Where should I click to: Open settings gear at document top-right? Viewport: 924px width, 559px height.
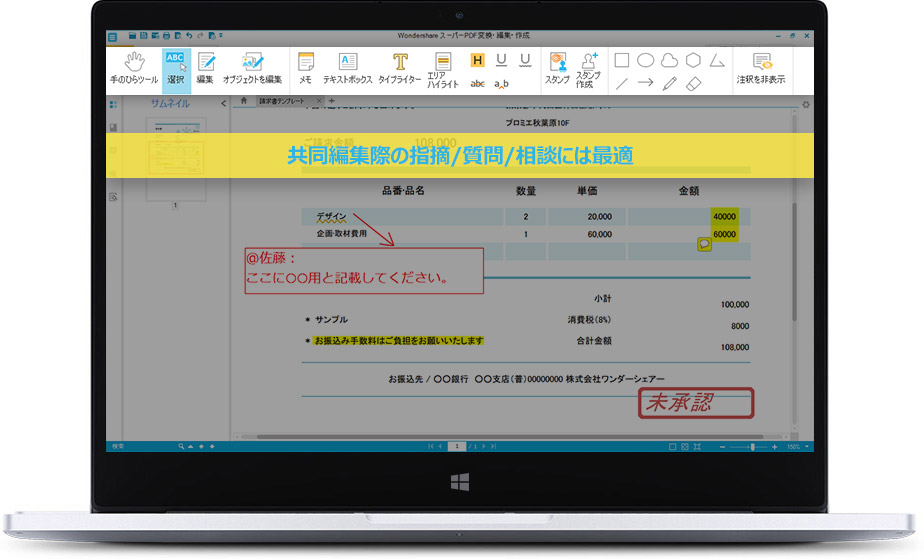pyautogui.click(x=806, y=105)
